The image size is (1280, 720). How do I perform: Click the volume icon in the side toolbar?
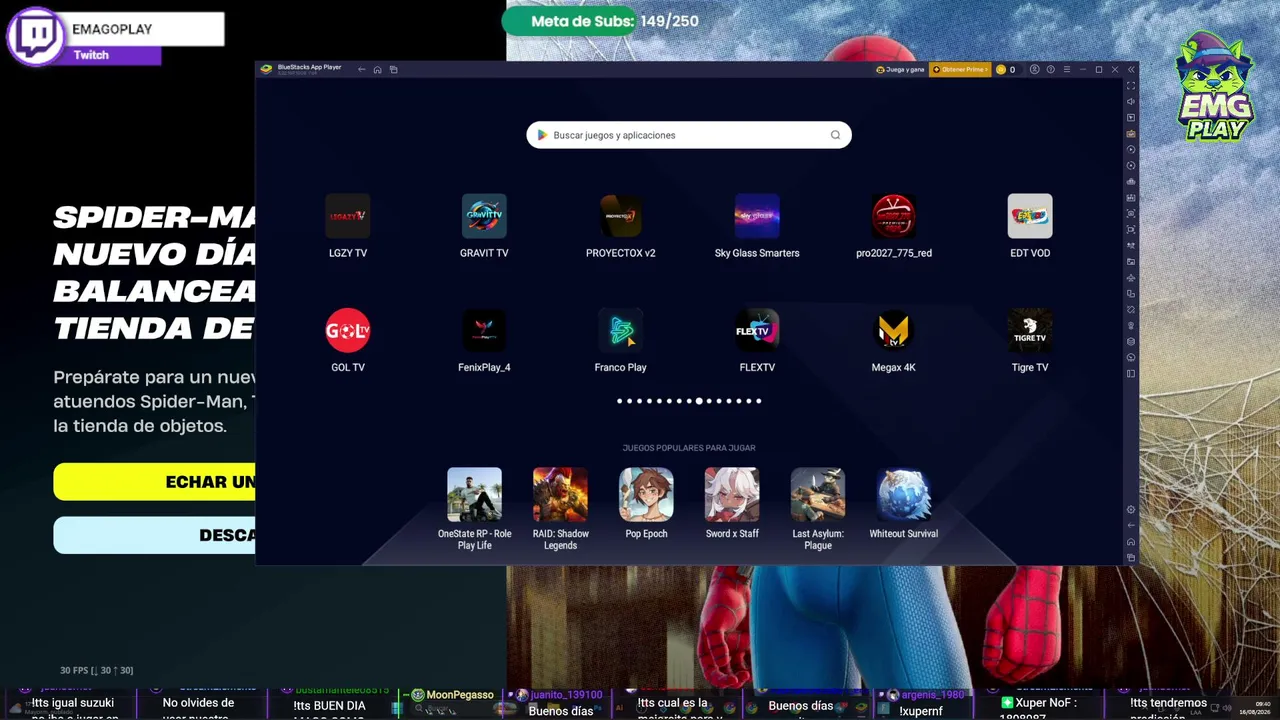click(1131, 101)
